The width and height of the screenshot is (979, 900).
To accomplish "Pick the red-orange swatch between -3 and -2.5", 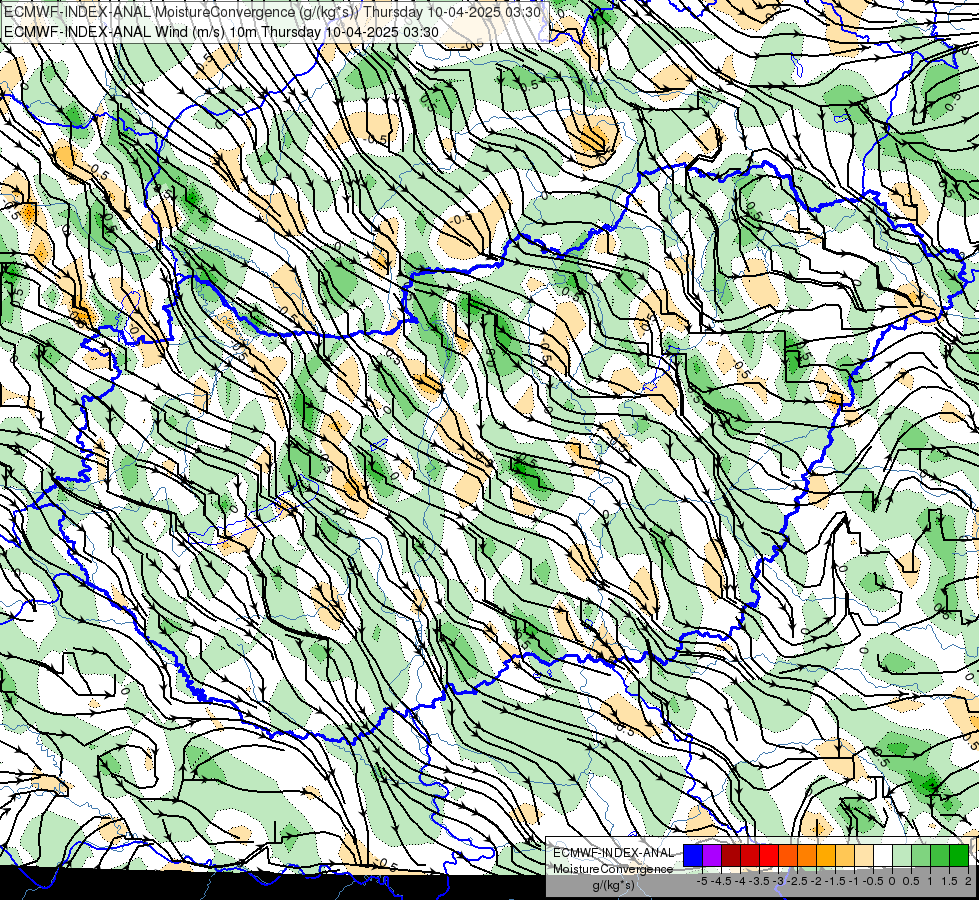I will pos(788,856).
